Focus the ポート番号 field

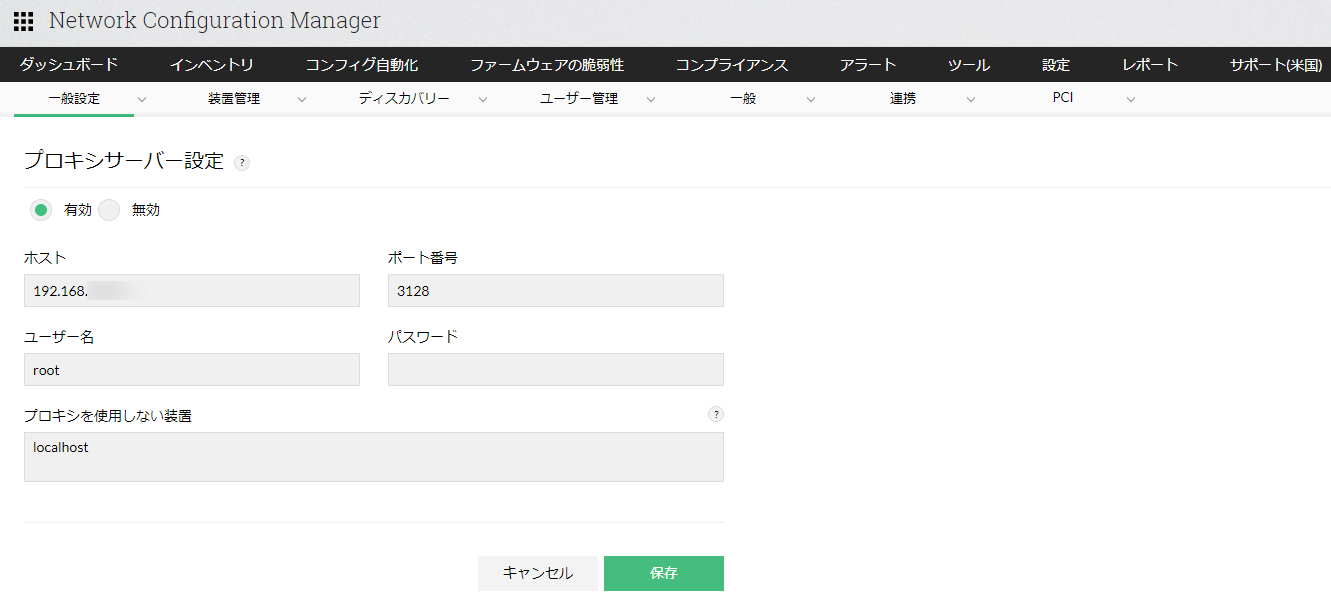pos(555,291)
